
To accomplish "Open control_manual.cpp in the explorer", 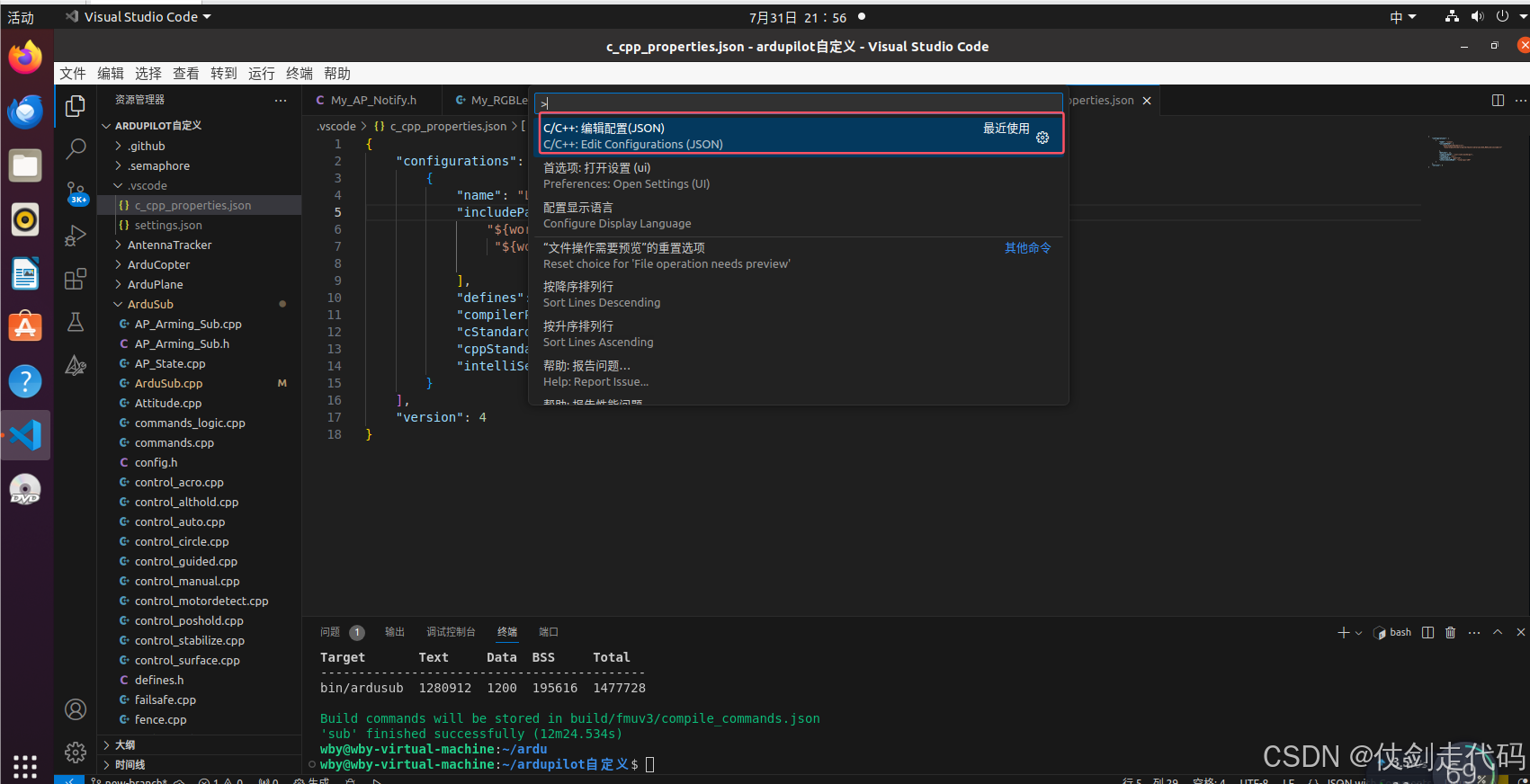I will click(x=187, y=581).
